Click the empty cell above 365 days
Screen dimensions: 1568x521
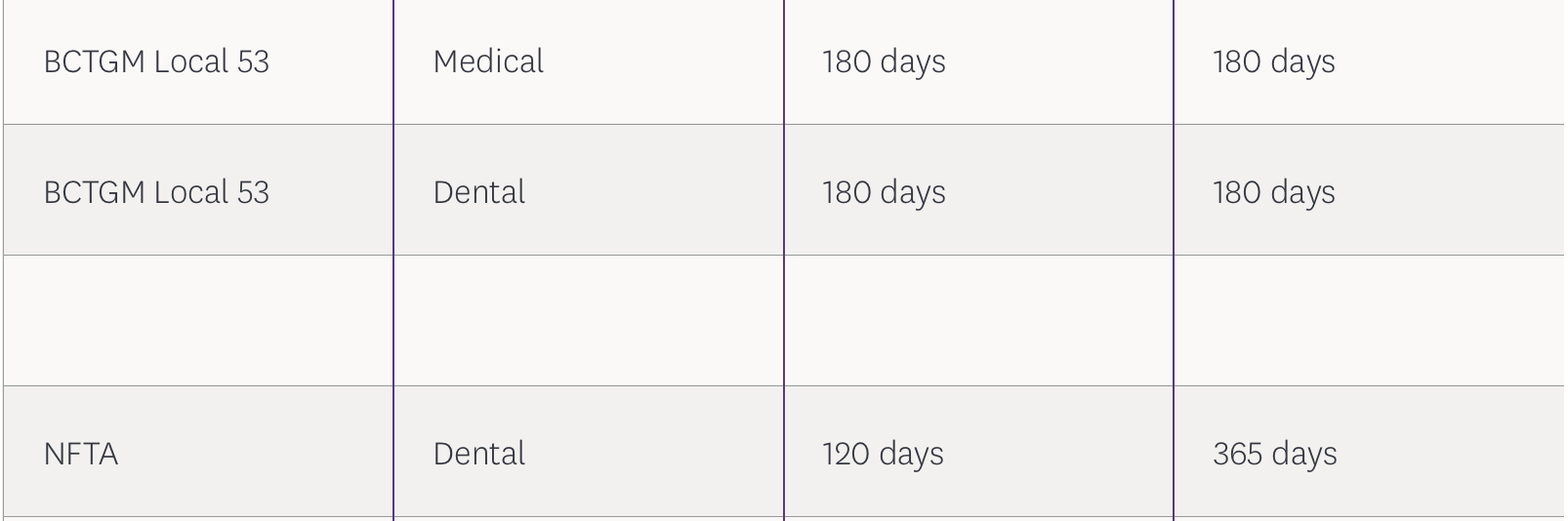click(1369, 320)
